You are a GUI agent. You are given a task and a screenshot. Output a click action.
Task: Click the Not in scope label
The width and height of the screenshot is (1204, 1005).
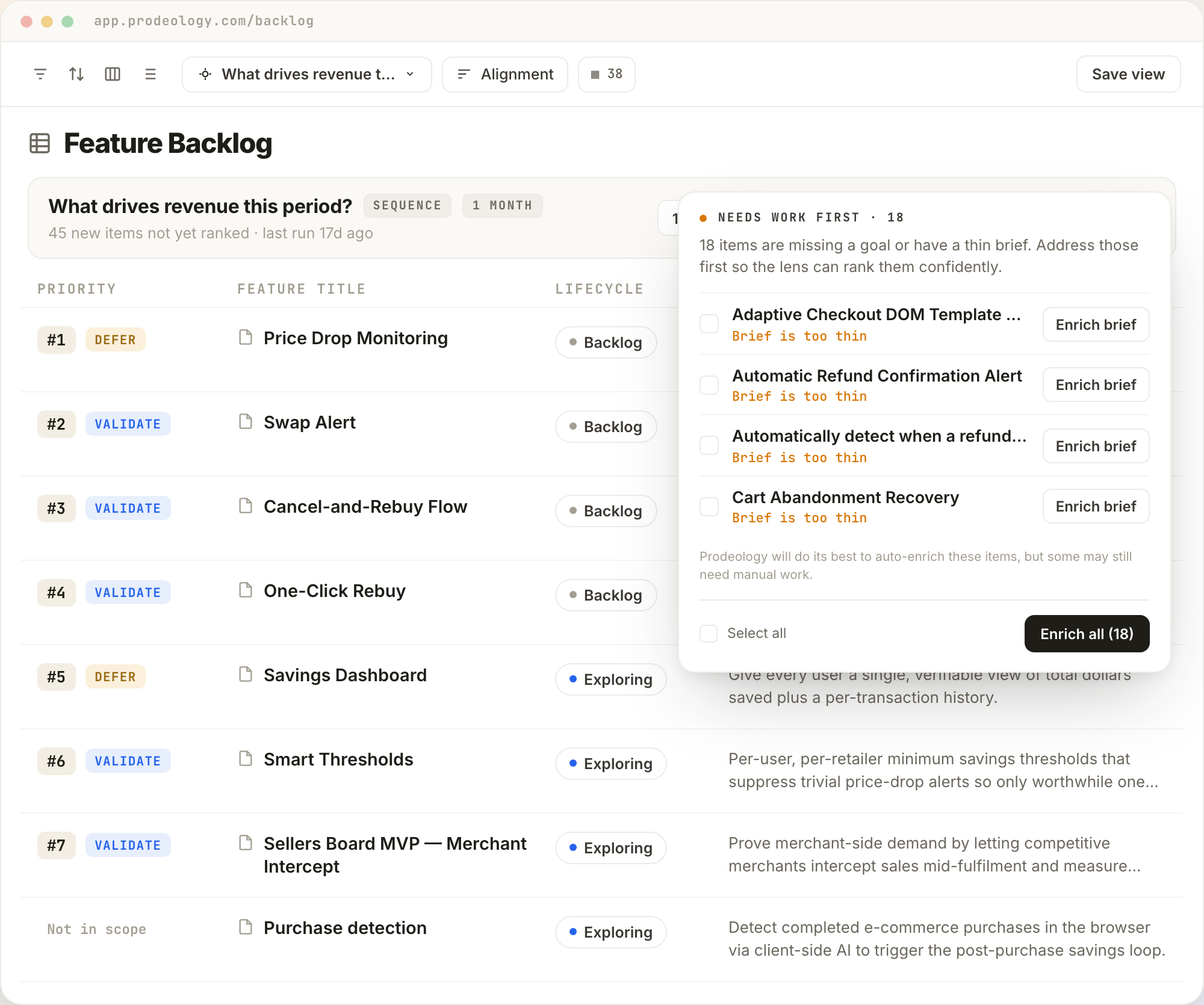pos(96,929)
